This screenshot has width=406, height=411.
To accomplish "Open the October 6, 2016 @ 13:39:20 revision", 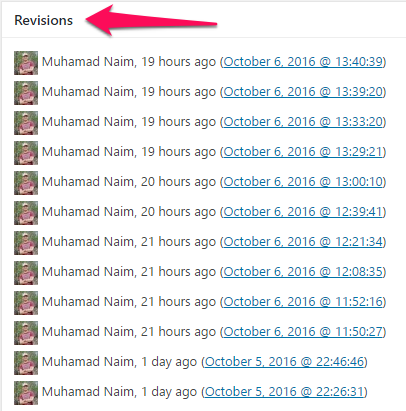I will click(x=303, y=92).
